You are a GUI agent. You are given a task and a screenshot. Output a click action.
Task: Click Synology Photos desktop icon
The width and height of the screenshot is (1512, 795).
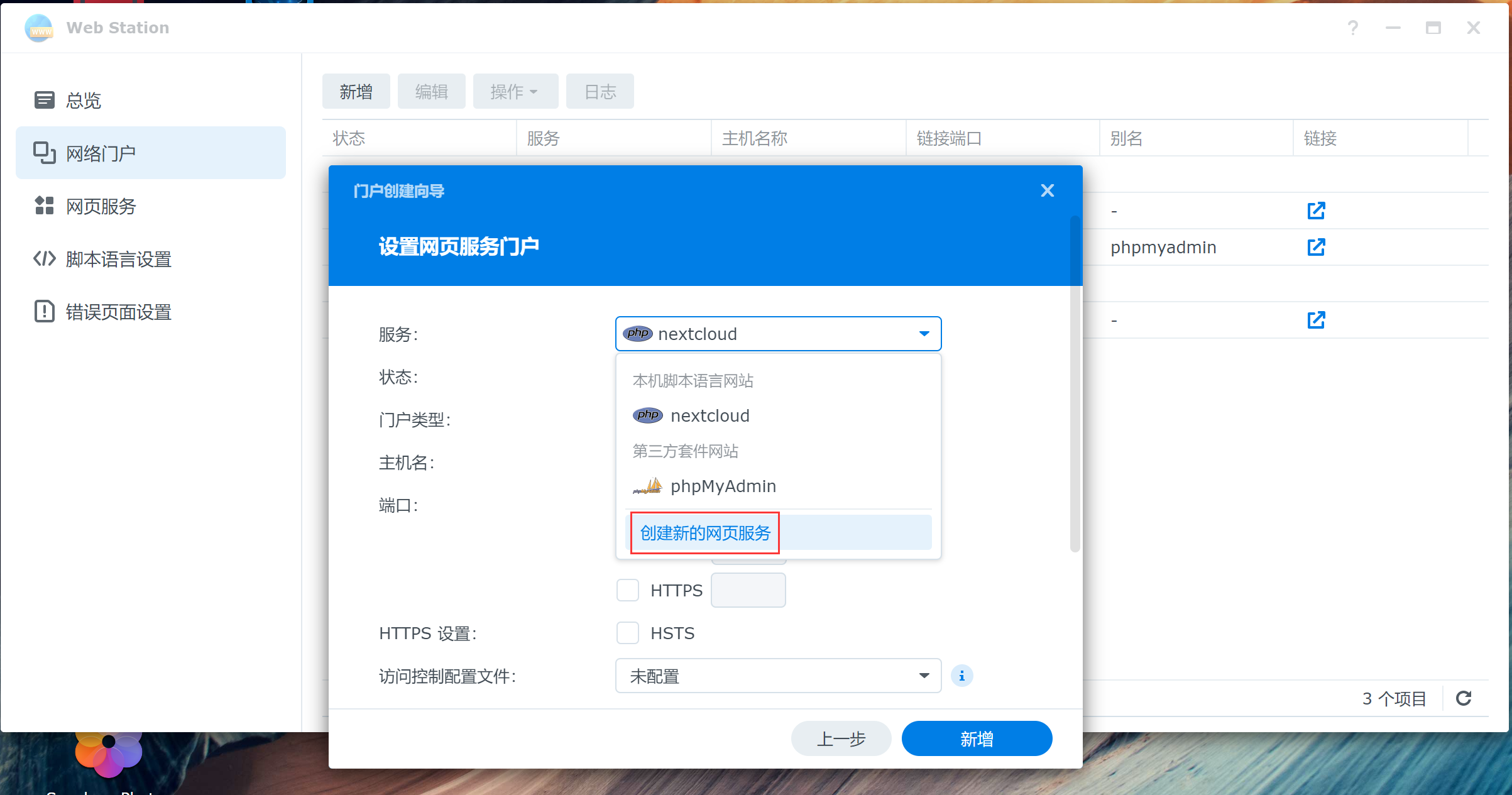click(108, 754)
